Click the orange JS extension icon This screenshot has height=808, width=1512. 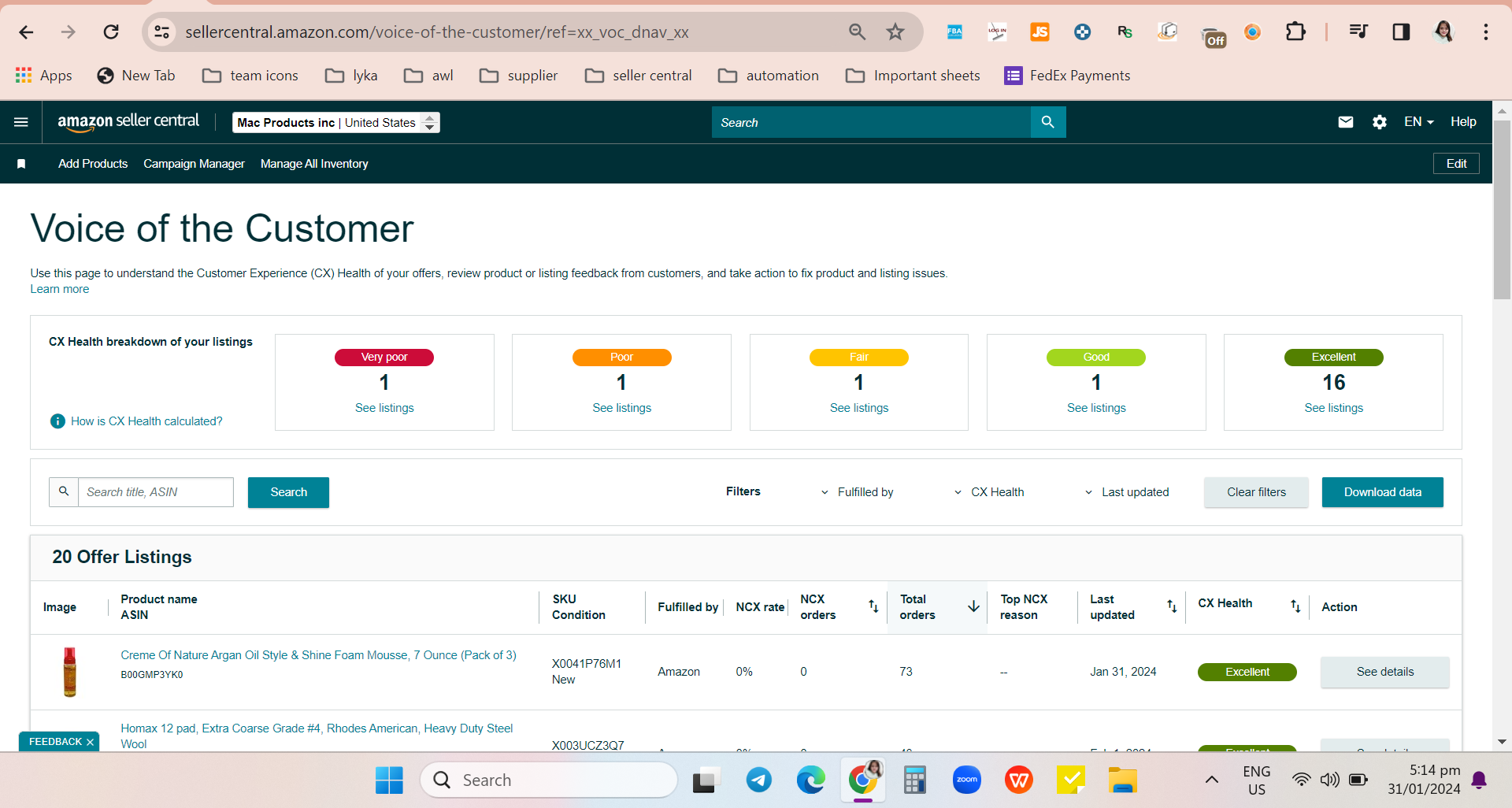point(1039,32)
